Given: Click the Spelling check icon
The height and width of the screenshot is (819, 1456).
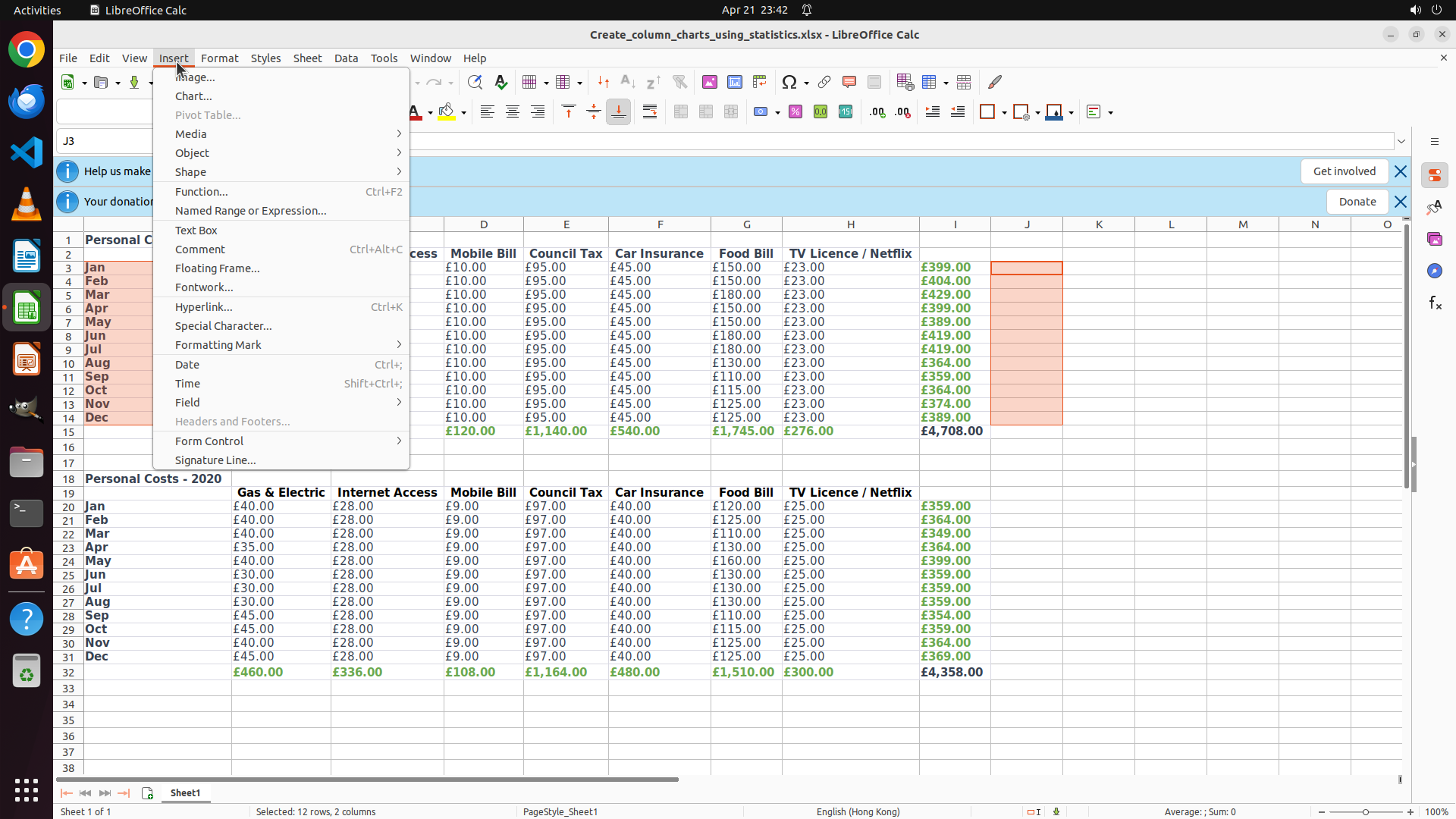Looking at the screenshot, I should tap(500, 82).
